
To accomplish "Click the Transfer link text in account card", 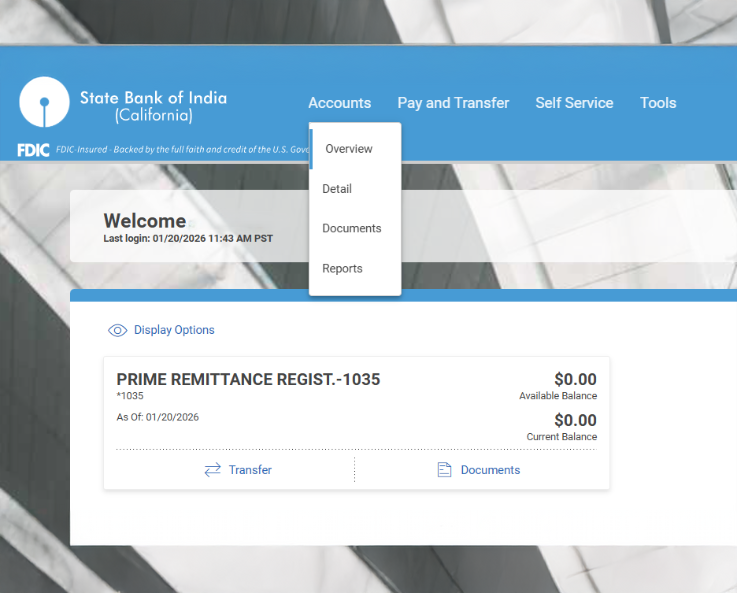I will tap(250, 470).
